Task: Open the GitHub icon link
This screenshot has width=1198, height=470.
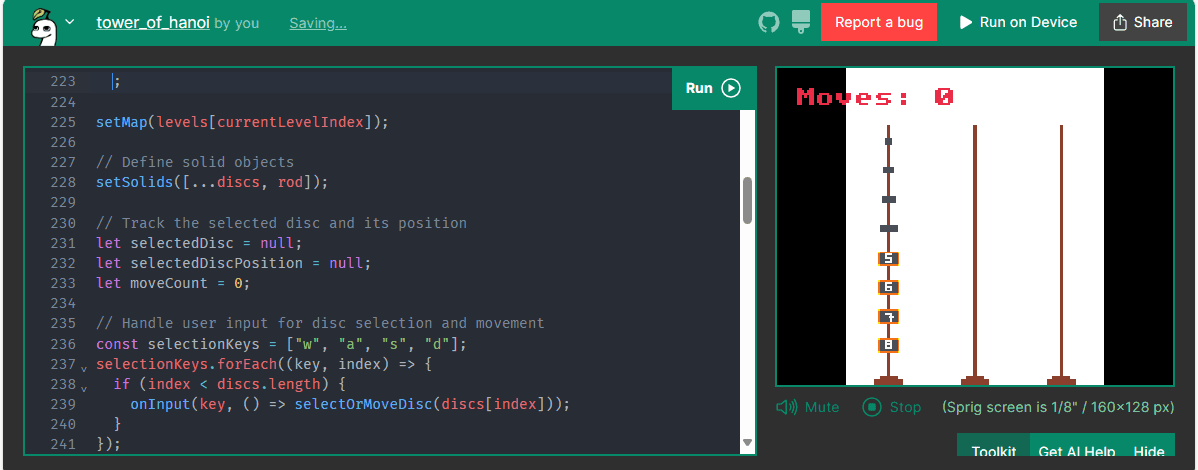Action: (x=768, y=22)
